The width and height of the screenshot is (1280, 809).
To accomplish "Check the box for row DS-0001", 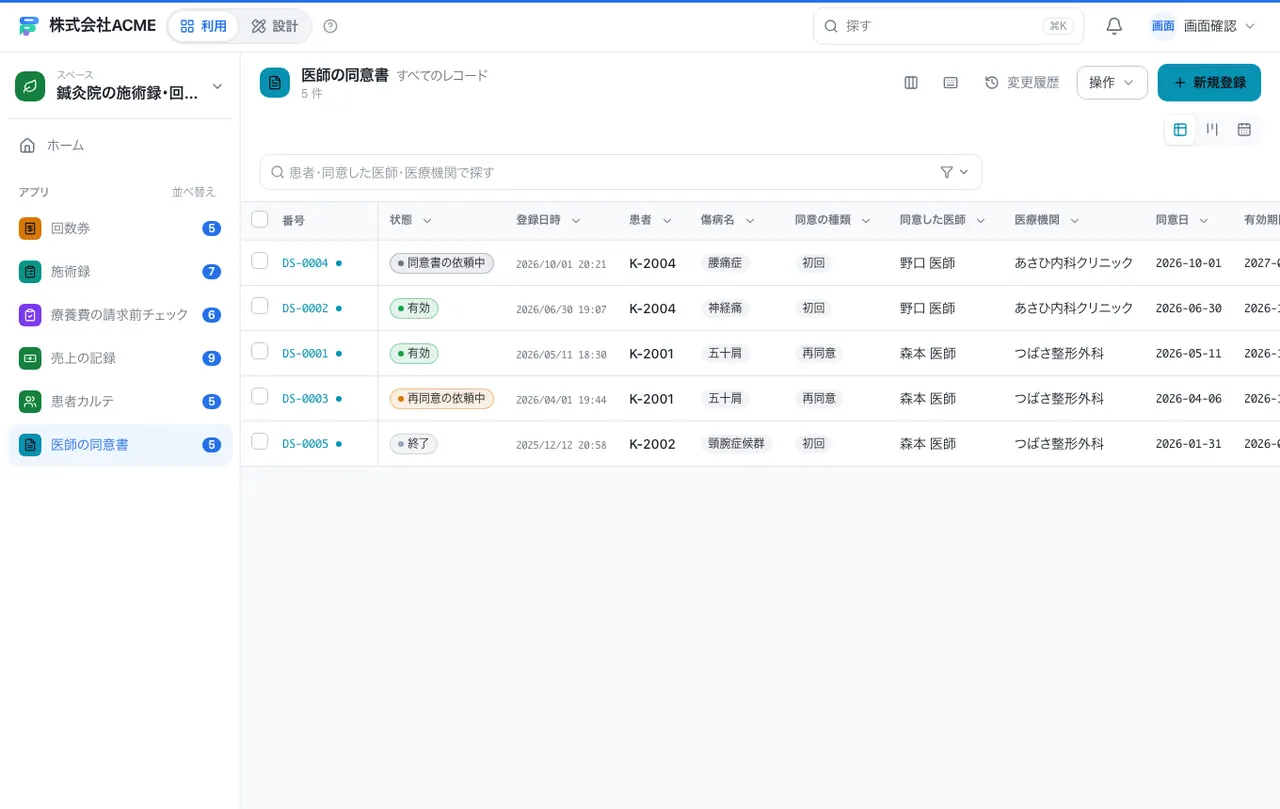I will coord(260,351).
